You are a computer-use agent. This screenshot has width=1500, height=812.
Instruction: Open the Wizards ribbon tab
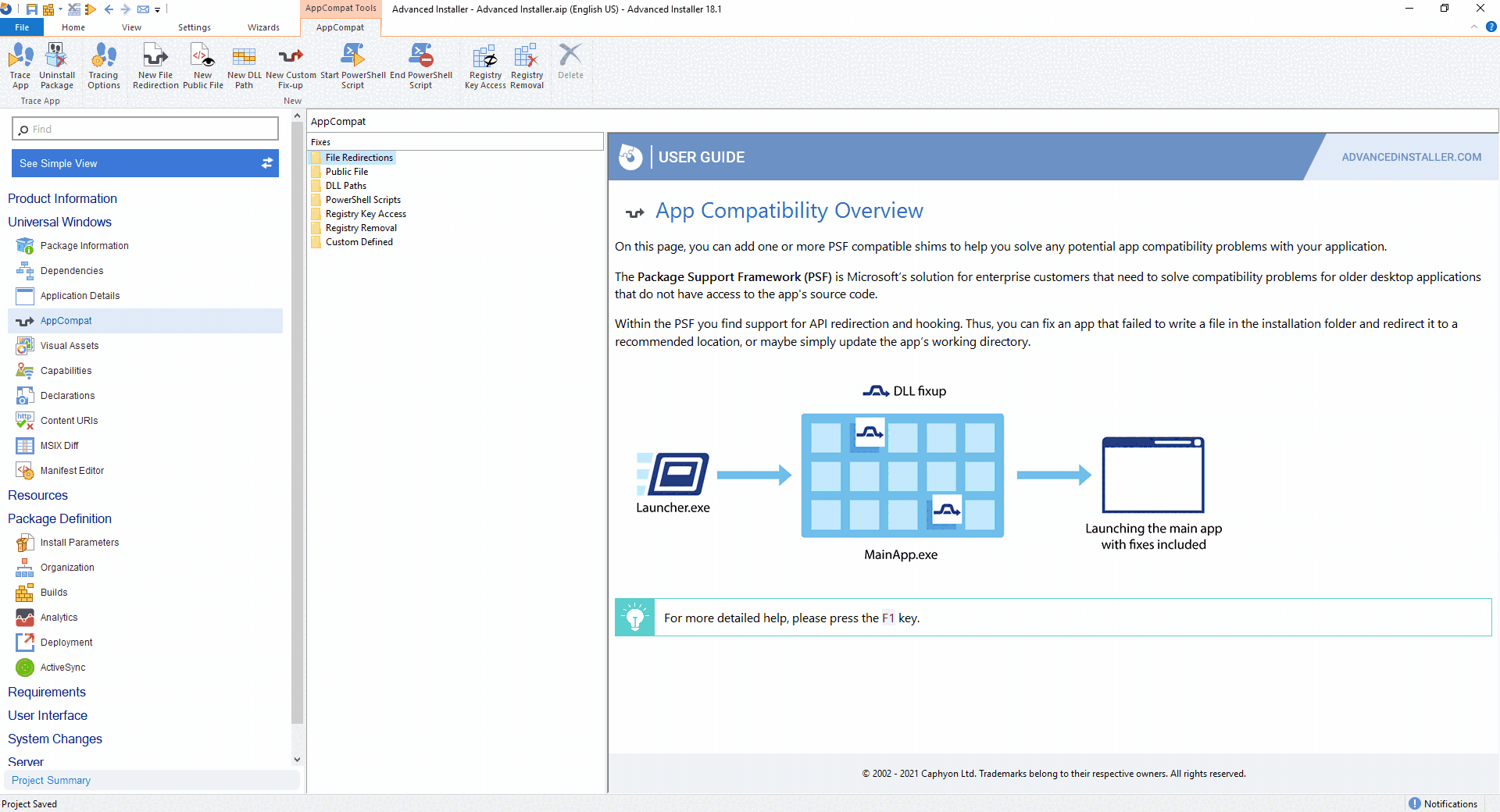263,27
